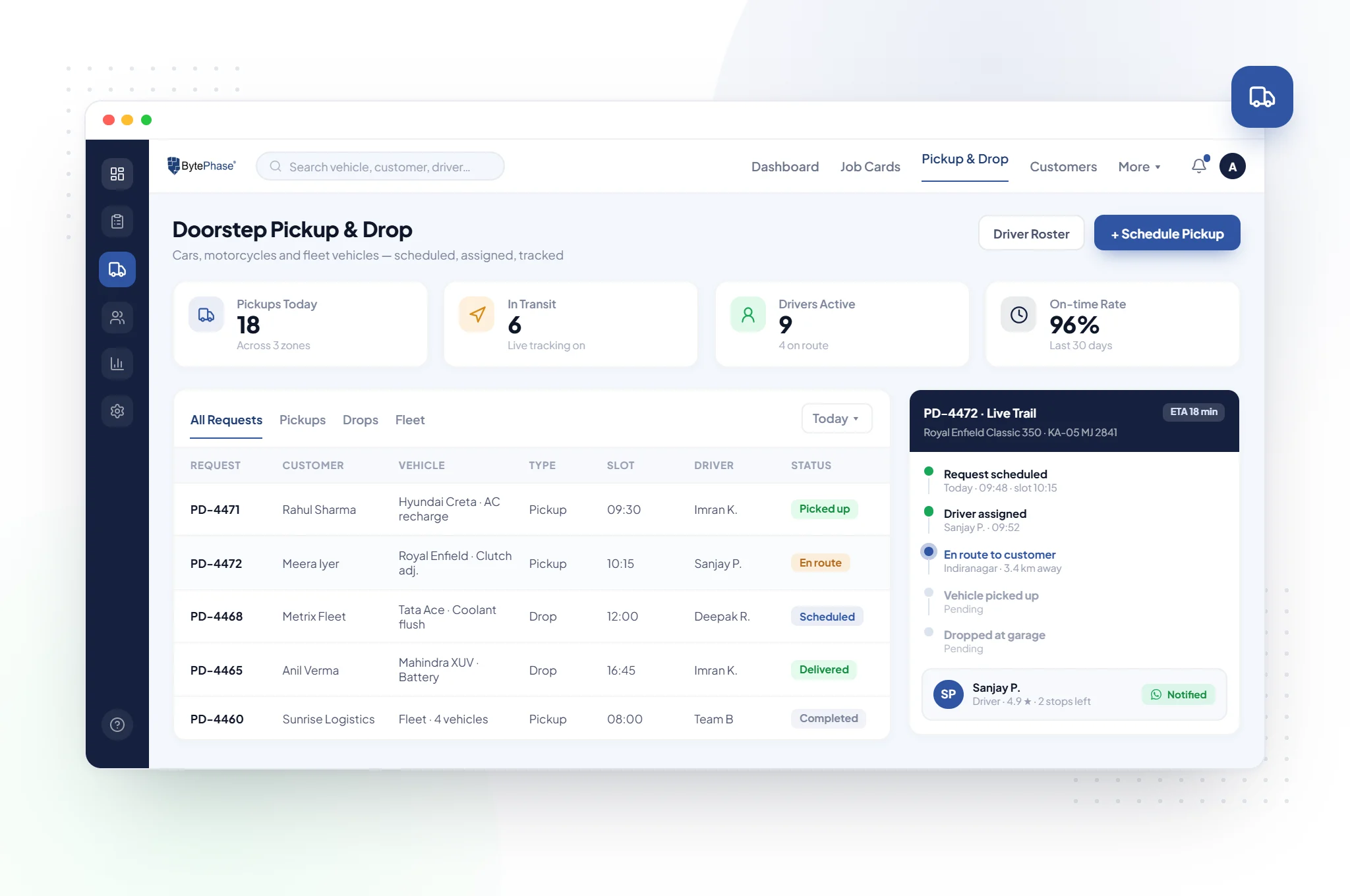The image size is (1350, 896).
Task: Select customer Sunrise Logistics
Action: click(x=328, y=719)
